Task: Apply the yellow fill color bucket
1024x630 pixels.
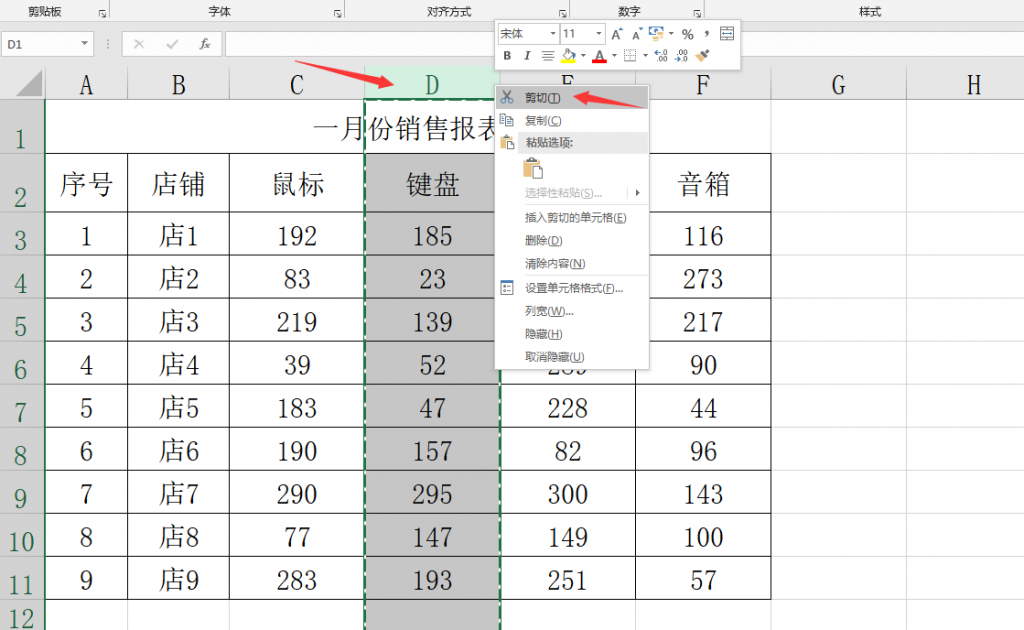Action: point(569,56)
